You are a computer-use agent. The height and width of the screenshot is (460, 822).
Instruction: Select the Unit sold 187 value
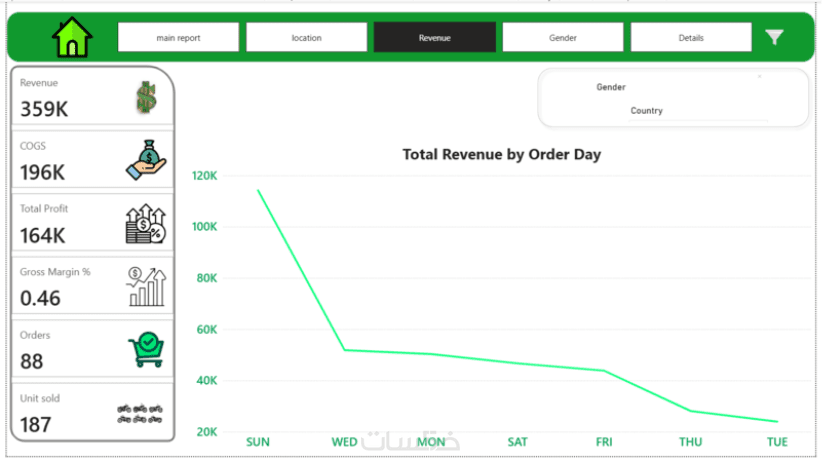tap(36, 425)
